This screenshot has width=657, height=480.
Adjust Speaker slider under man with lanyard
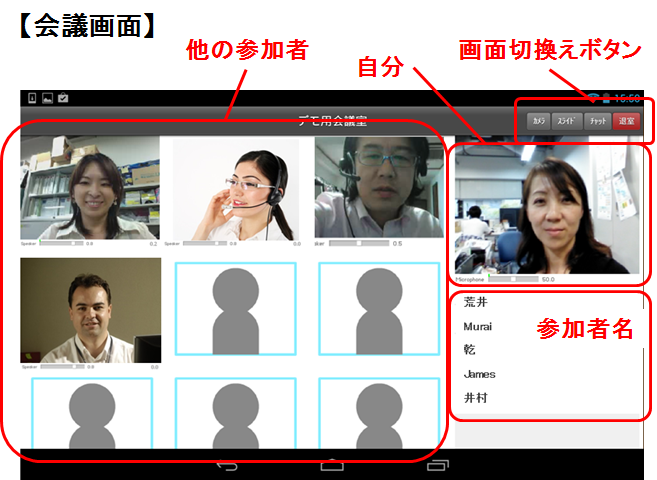pos(62,366)
